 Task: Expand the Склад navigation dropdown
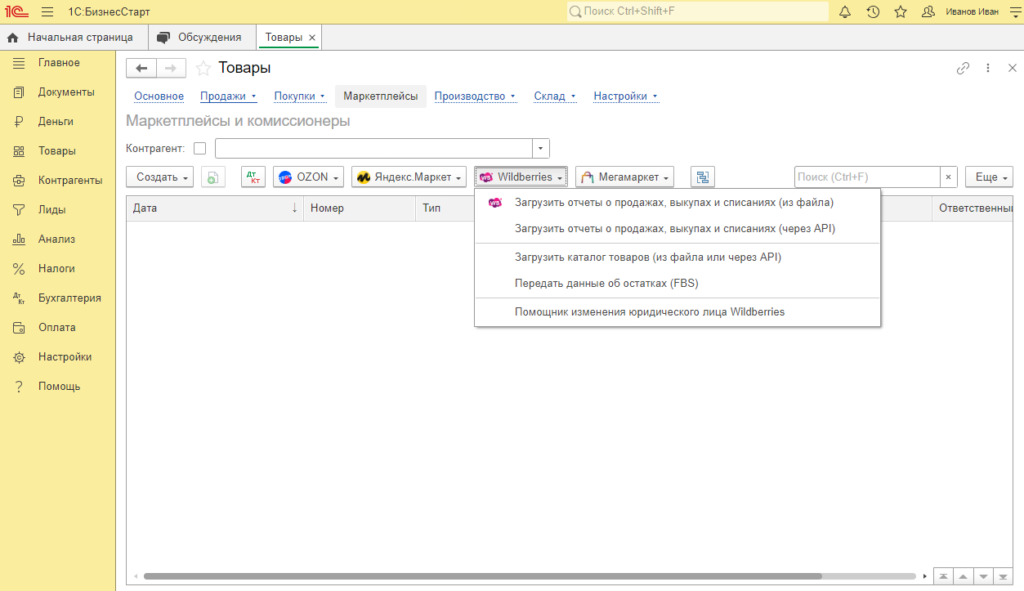[554, 96]
